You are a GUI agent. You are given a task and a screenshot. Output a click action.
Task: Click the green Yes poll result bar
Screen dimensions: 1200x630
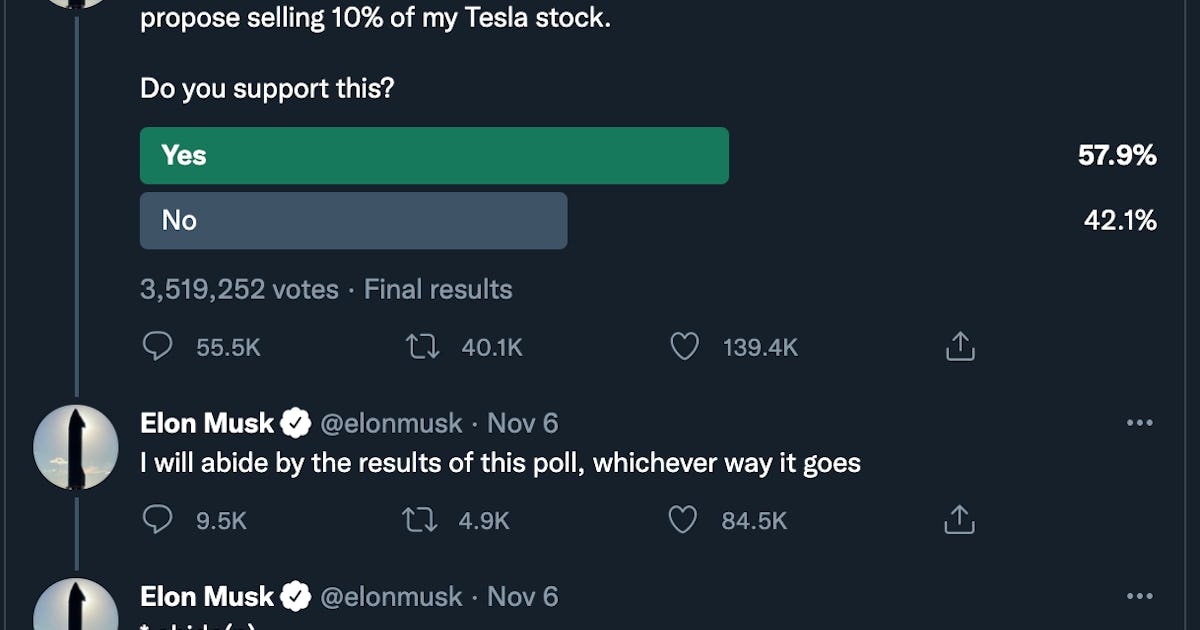pos(434,156)
